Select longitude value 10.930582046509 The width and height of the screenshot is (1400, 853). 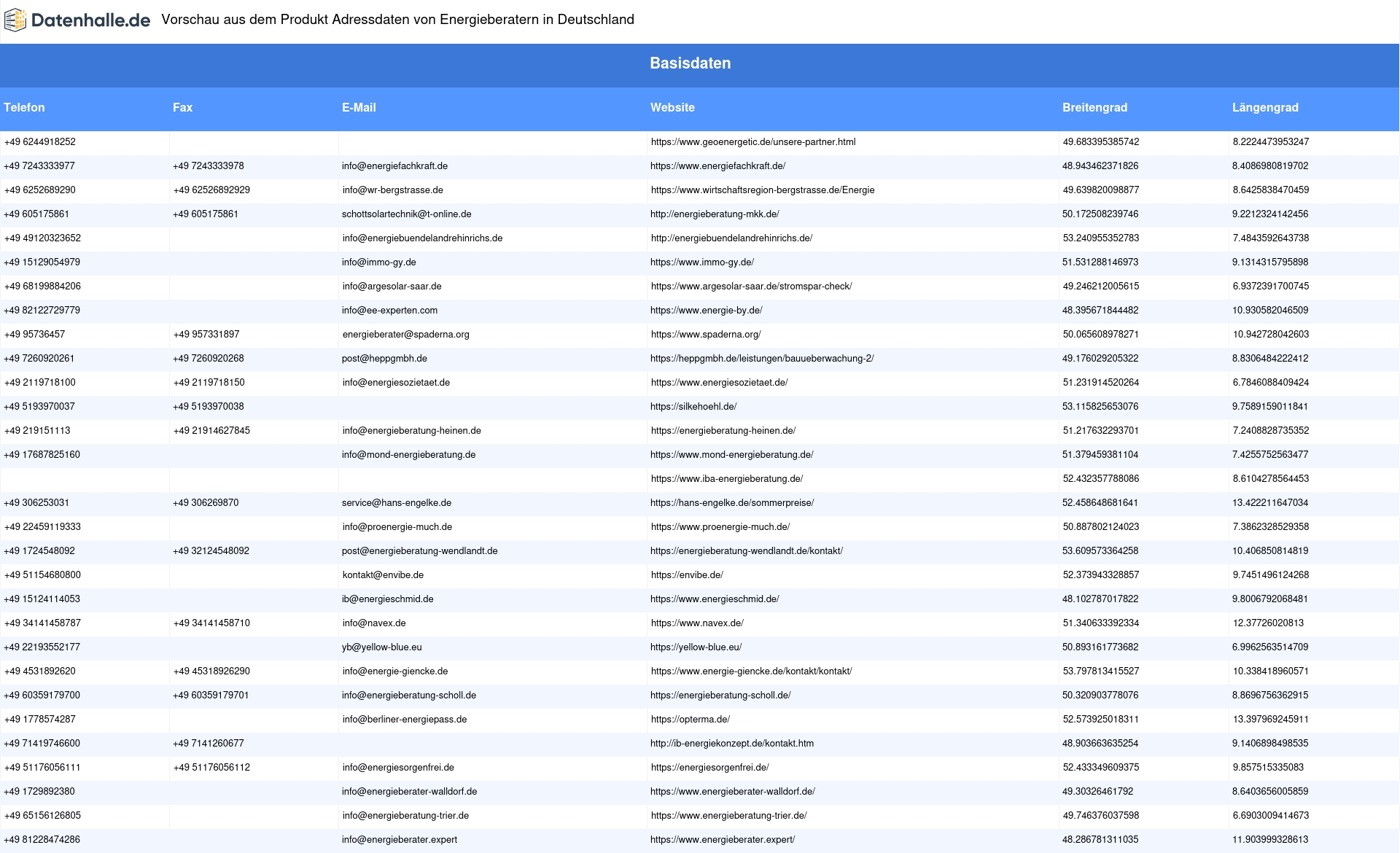(x=1270, y=311)
